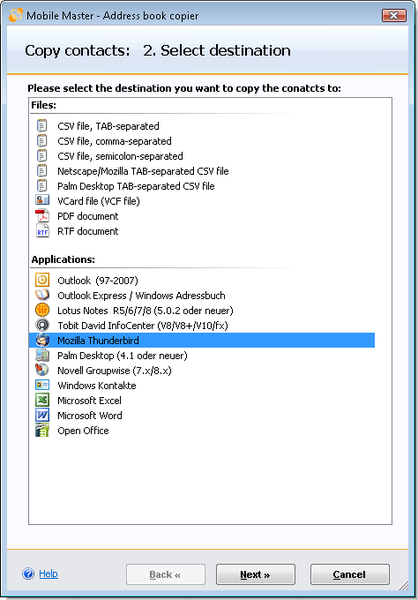Select CSV file, TAB-separated entry
418x600 pixels.
click(x=108, y=126)
